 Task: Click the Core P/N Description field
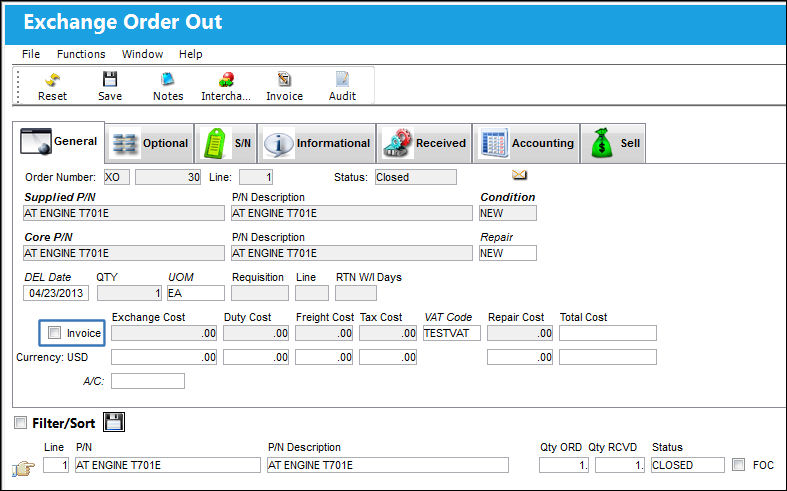pyautogui.click(x=352, y=253)
